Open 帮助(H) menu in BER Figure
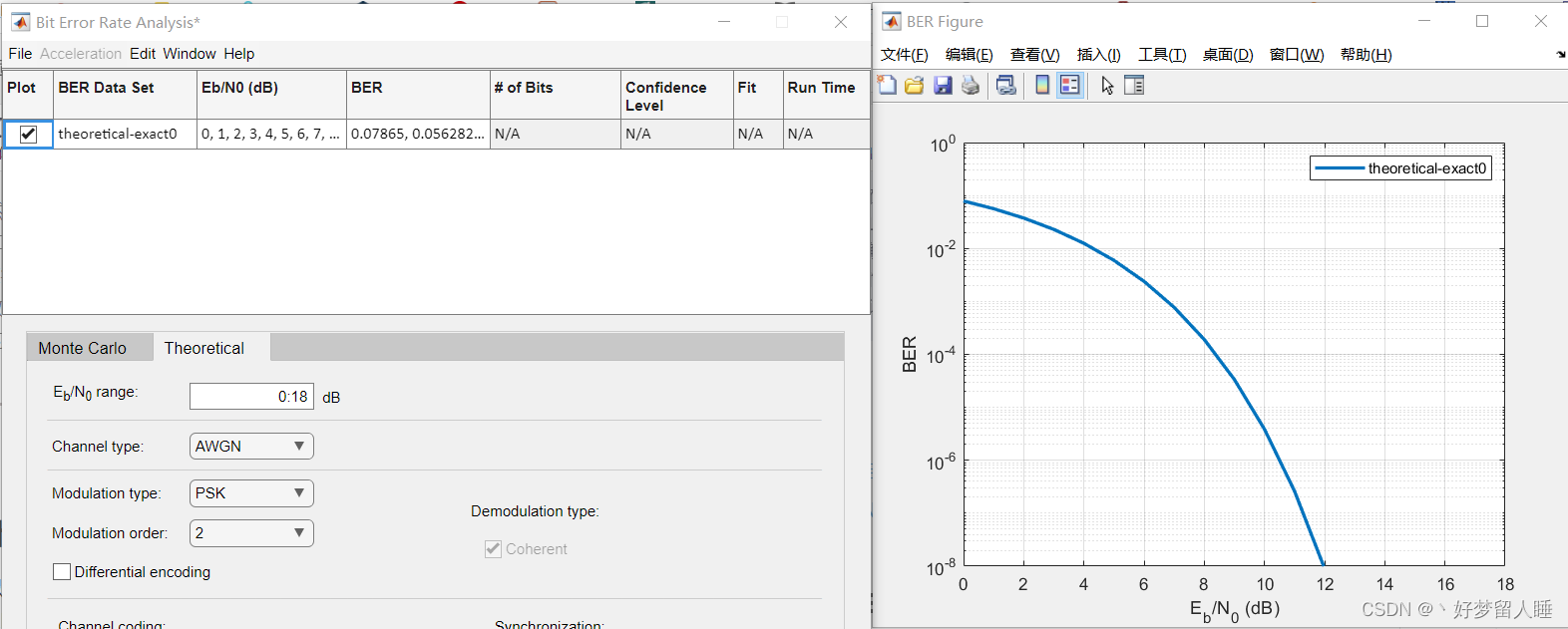This screenshot has width=1568, height=629. click(x=1367, y=55)
